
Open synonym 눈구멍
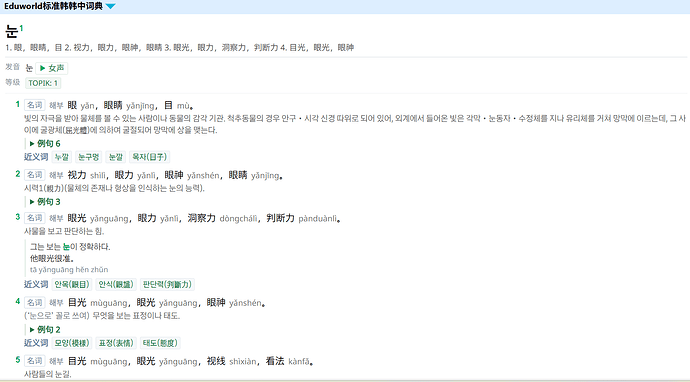pyautogui.click(x=88, y=157)
